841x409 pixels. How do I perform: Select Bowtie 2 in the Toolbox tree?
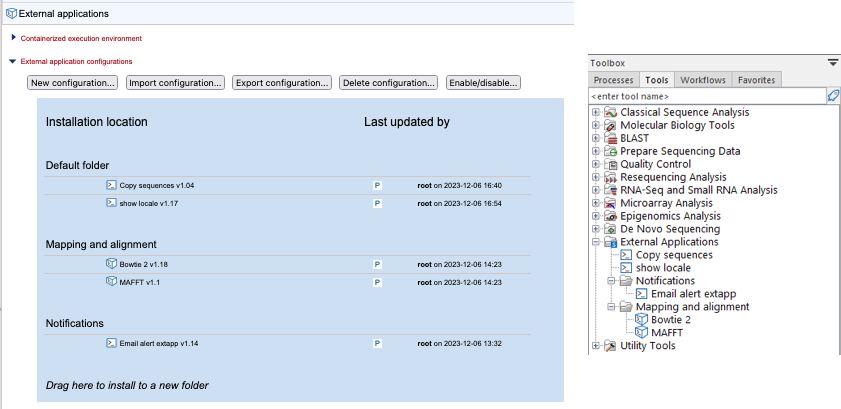[670, 320]
